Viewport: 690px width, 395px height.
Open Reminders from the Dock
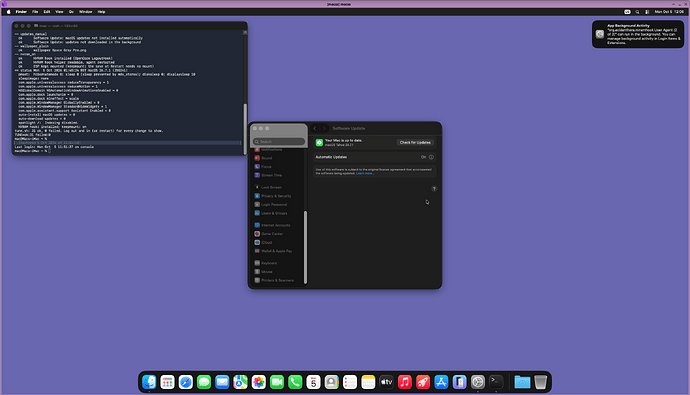click(x=350, y=382)
